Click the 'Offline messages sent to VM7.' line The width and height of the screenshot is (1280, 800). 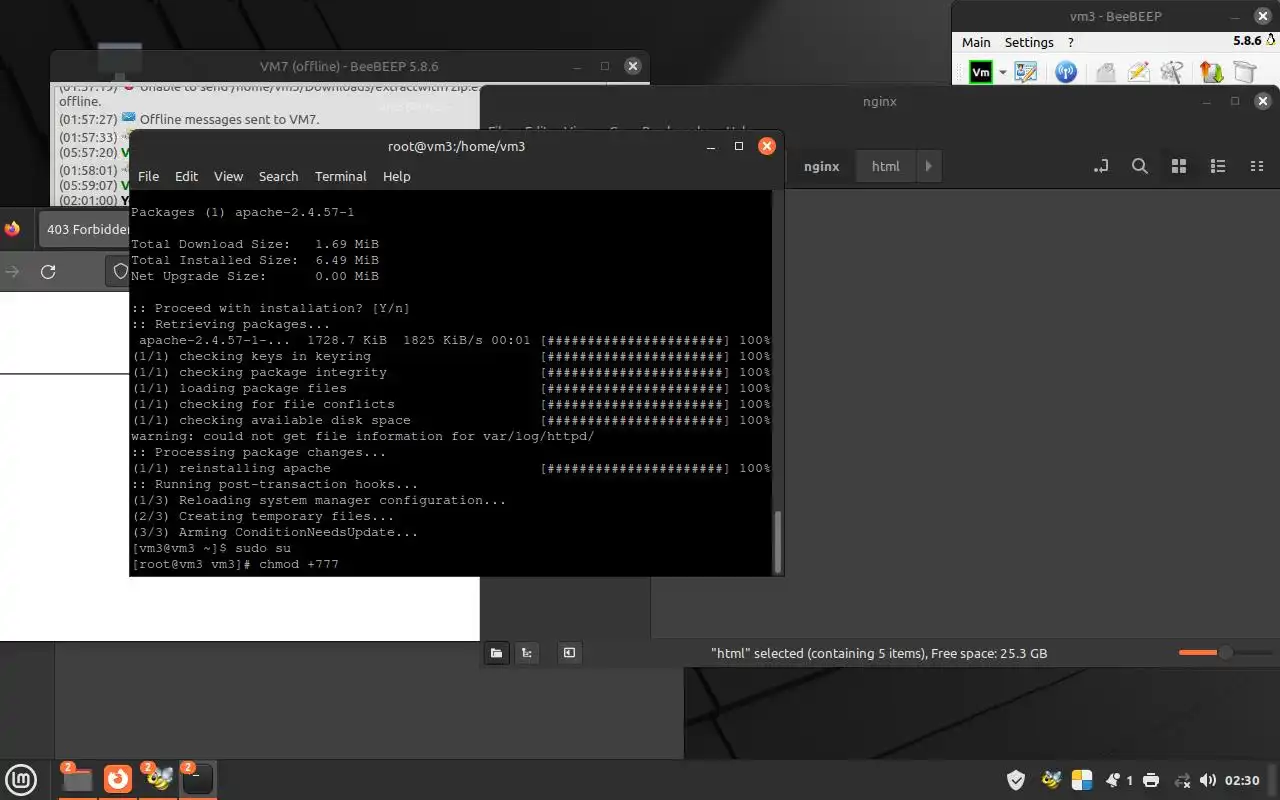point(229,119)
